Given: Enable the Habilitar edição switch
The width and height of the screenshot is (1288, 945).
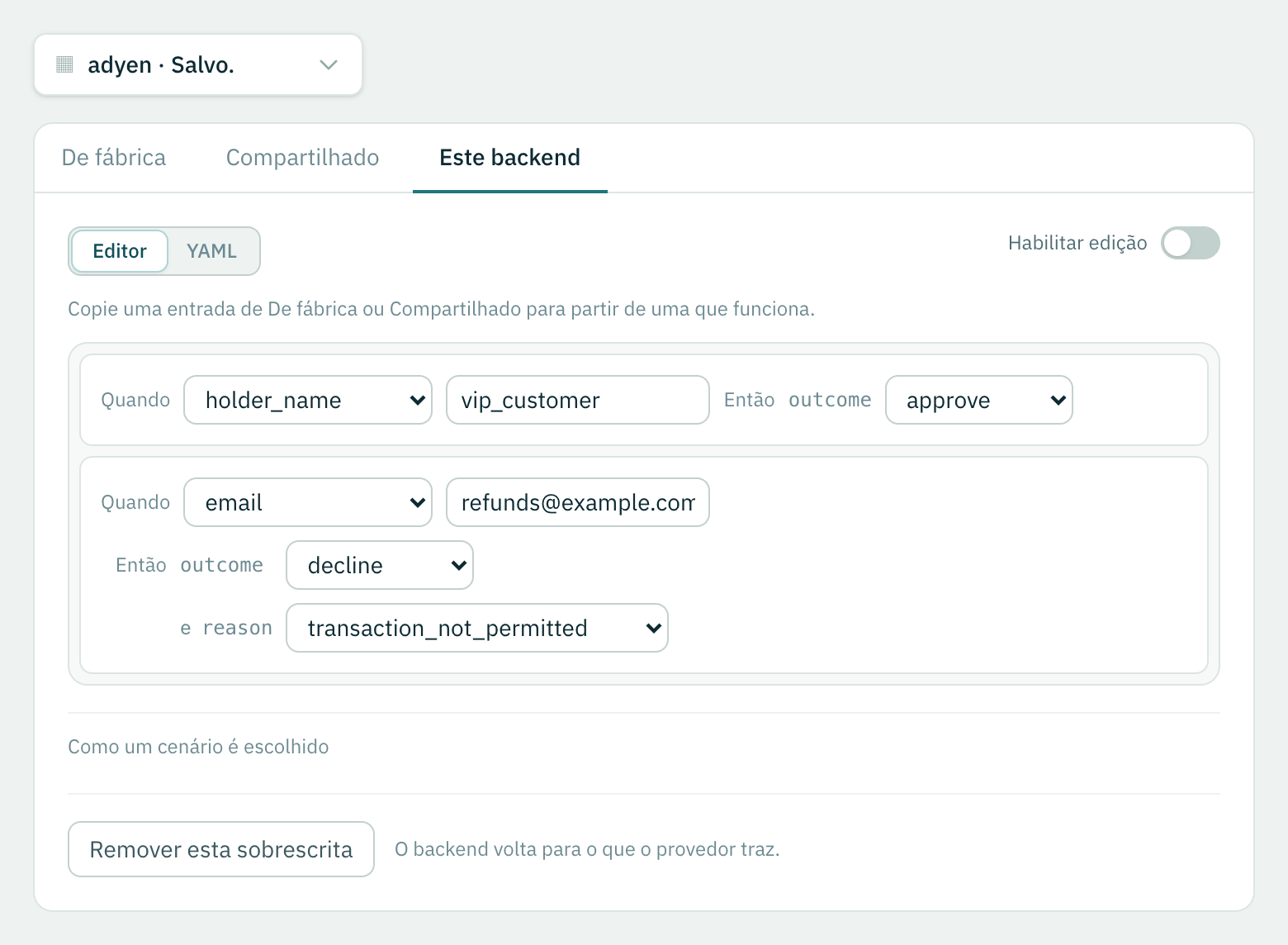Looking at the screenshot, I should point(1191,243).
